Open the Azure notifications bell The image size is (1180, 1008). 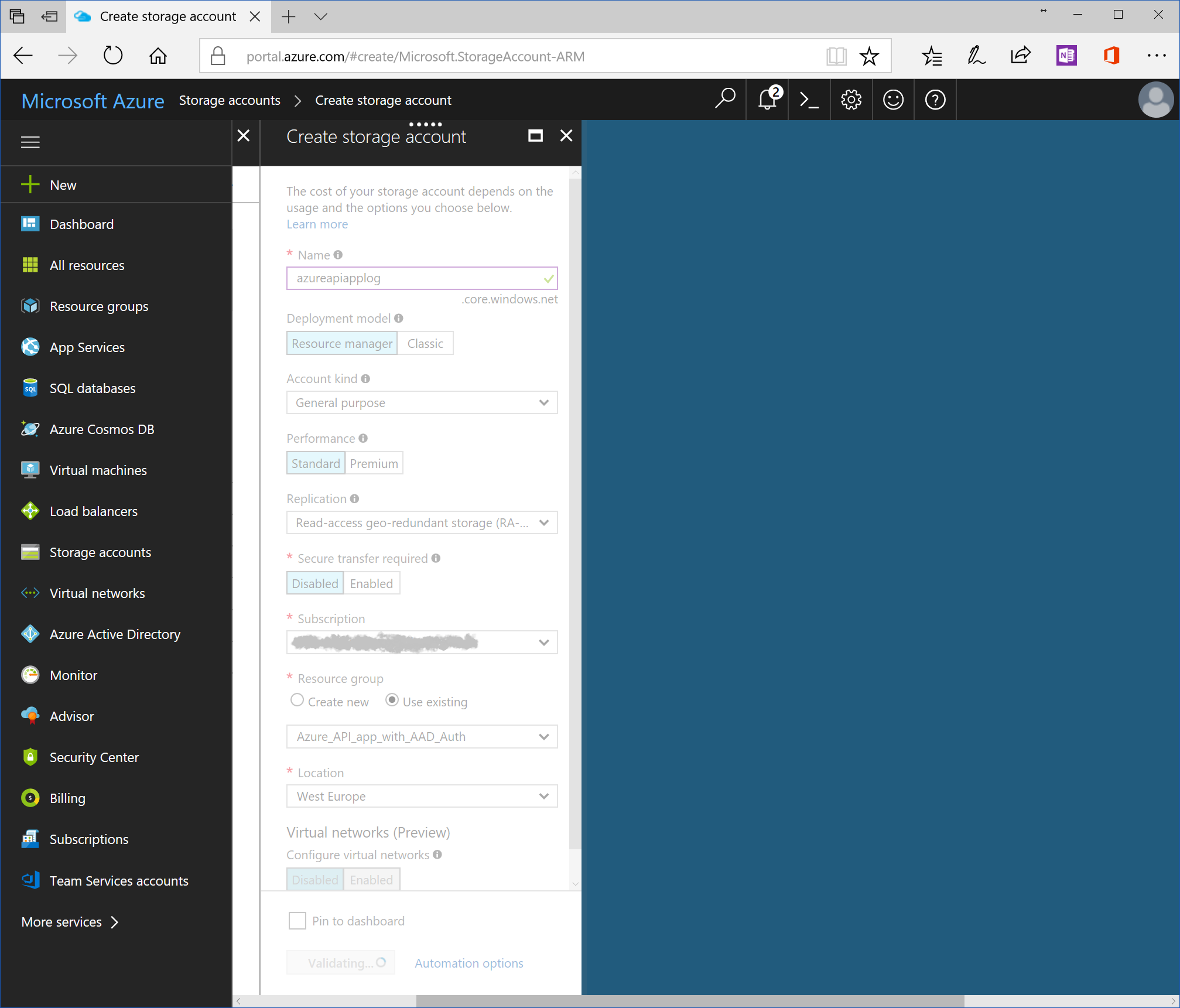(767, 100)
